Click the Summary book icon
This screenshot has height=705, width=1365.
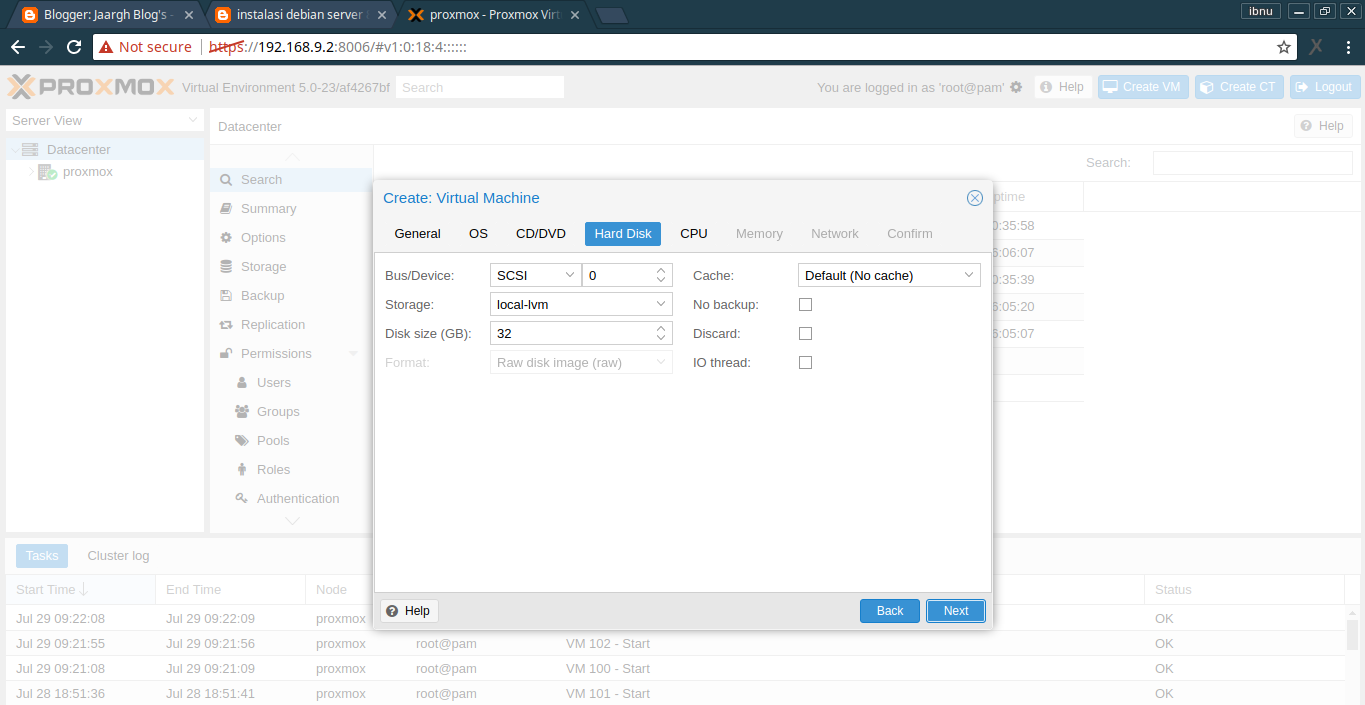(227, 209)
